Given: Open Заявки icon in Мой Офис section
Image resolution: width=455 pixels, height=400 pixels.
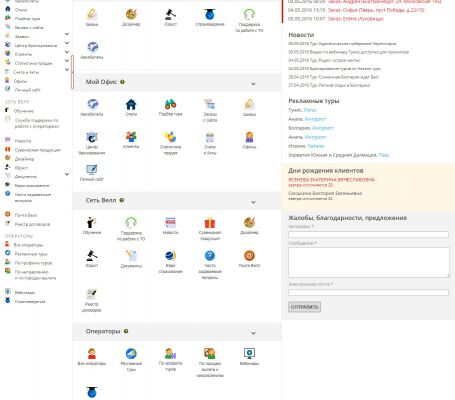Looking at the screenshot, I should 249,104.
